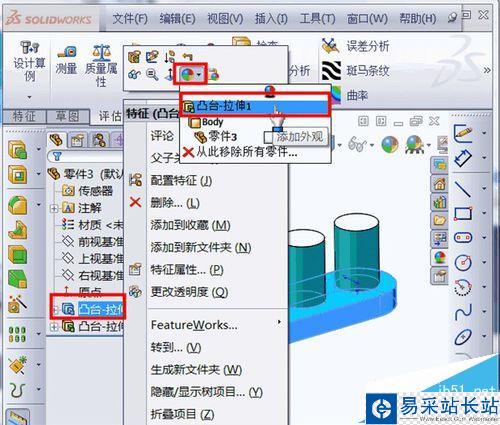Toggle Curvature (曲率) display
Screen dimensions: 500x425
coord(350,95)
